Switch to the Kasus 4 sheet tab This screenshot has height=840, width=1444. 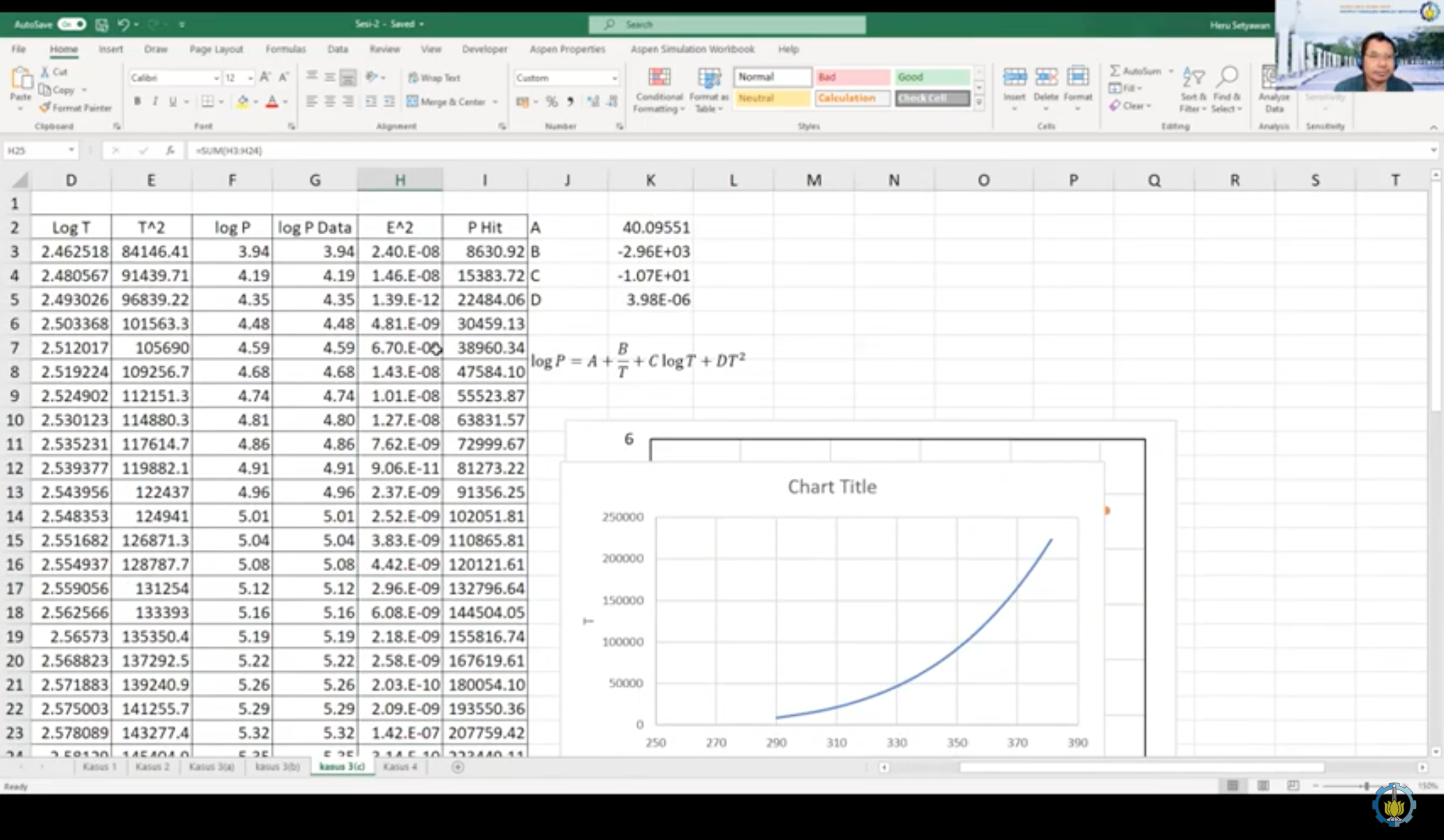(x=400, y=766)
